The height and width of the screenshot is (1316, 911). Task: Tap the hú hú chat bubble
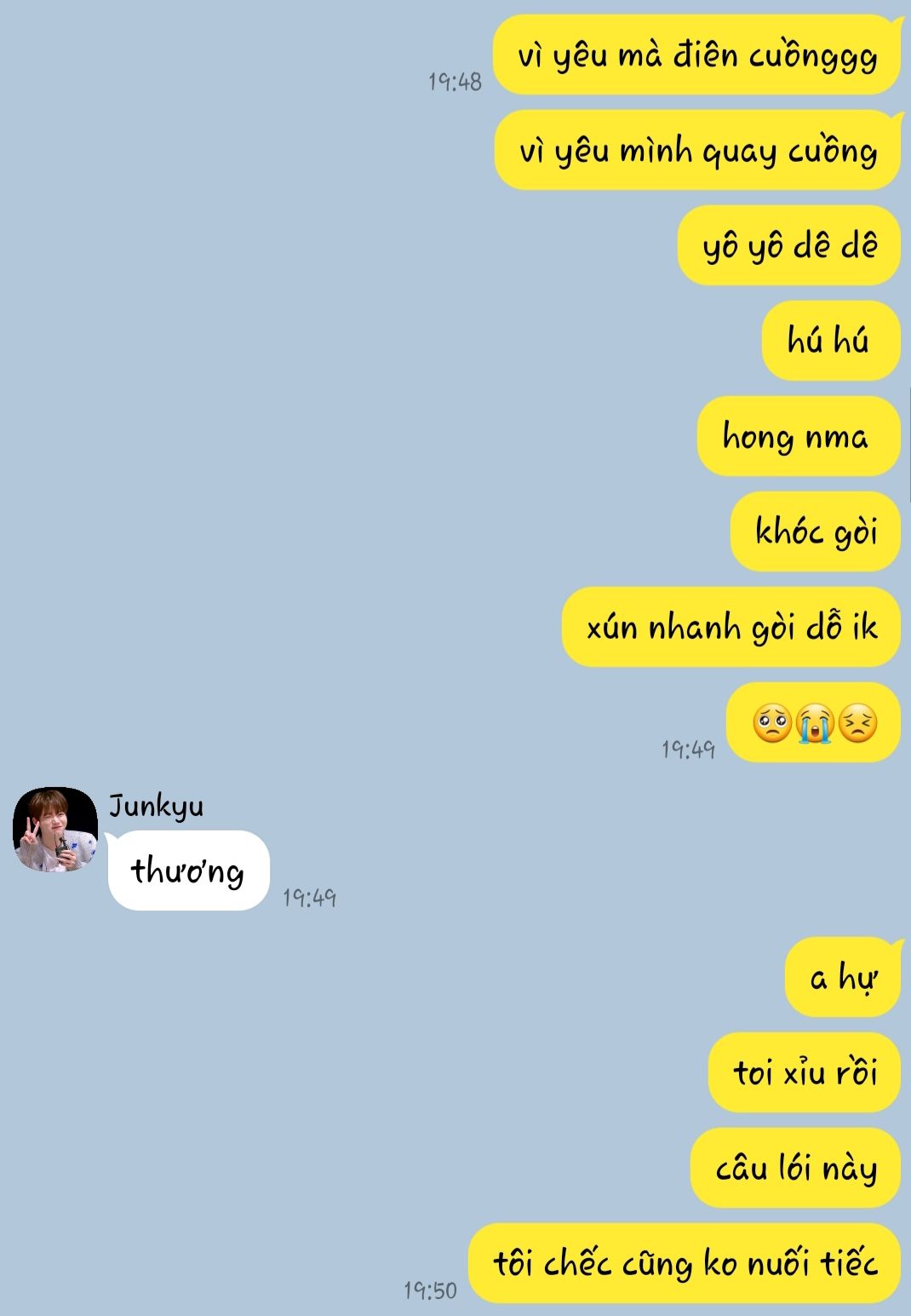click(830, 342)
